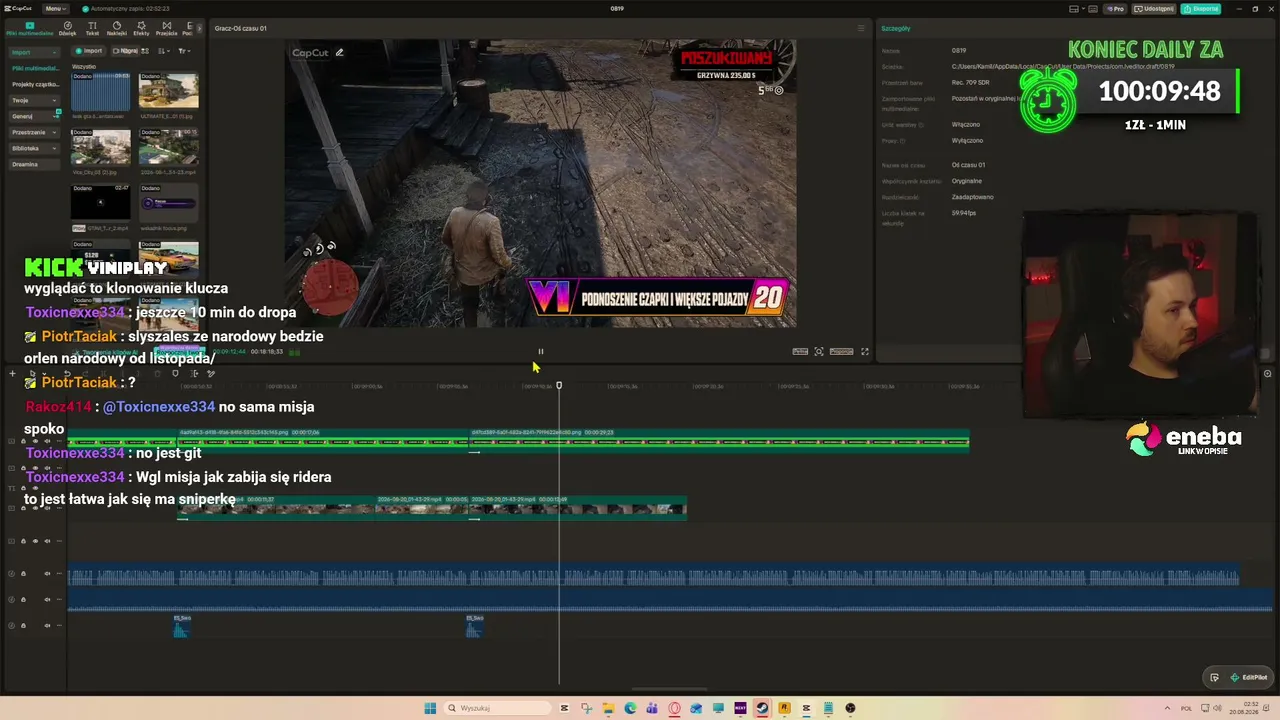Click the preview snapshot/zoom-fit icon
This screenshot has width=1280, height=720.
(819, 352)
